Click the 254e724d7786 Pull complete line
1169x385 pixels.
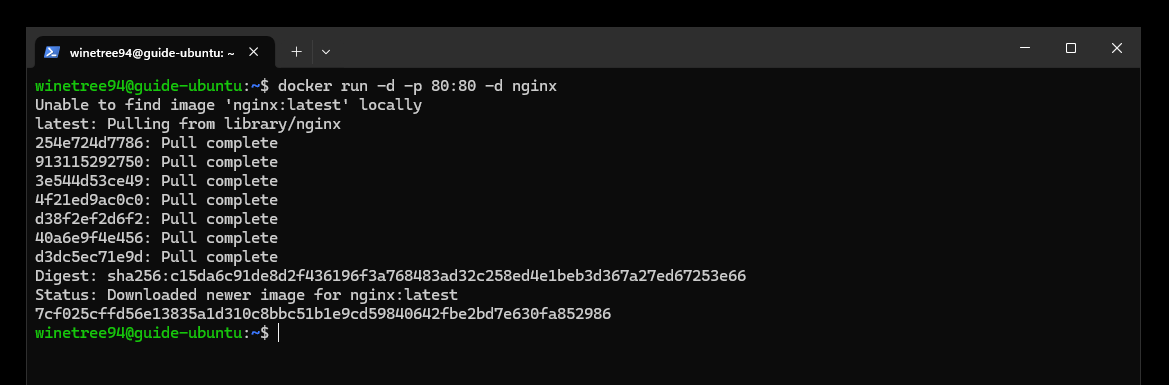(157, 143)
